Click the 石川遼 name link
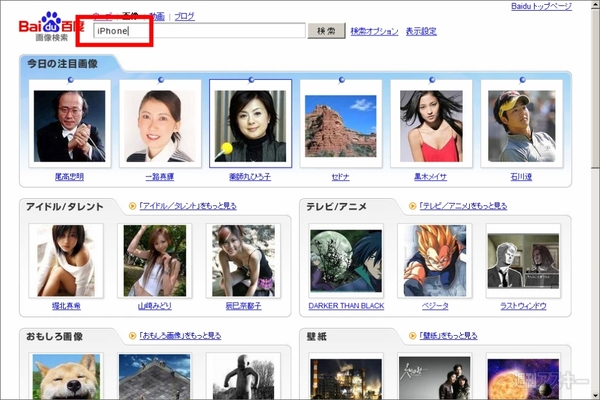 pyautogui.click(x=521, y=177)
